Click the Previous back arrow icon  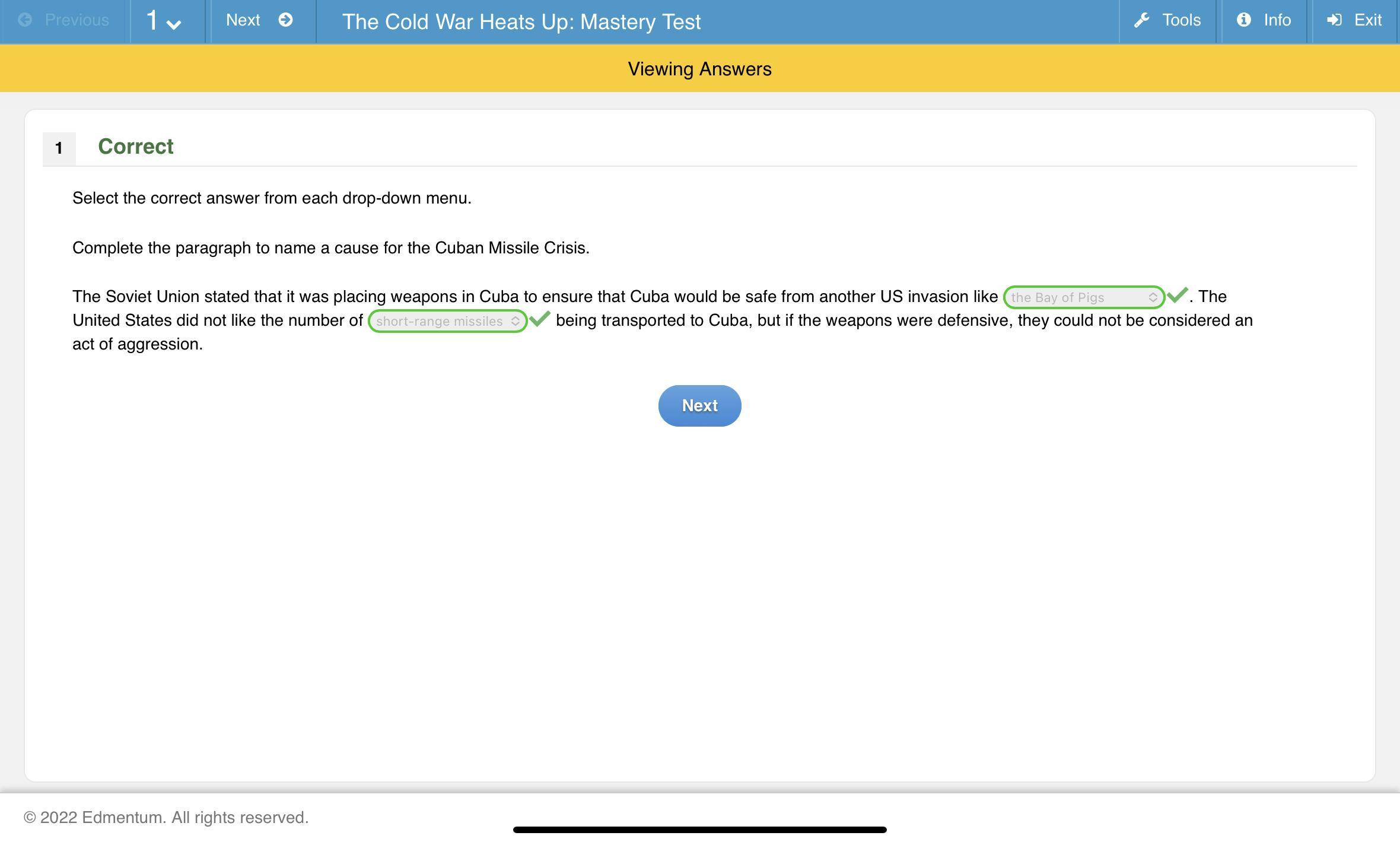pyautogui.click(x=25, y=20)
